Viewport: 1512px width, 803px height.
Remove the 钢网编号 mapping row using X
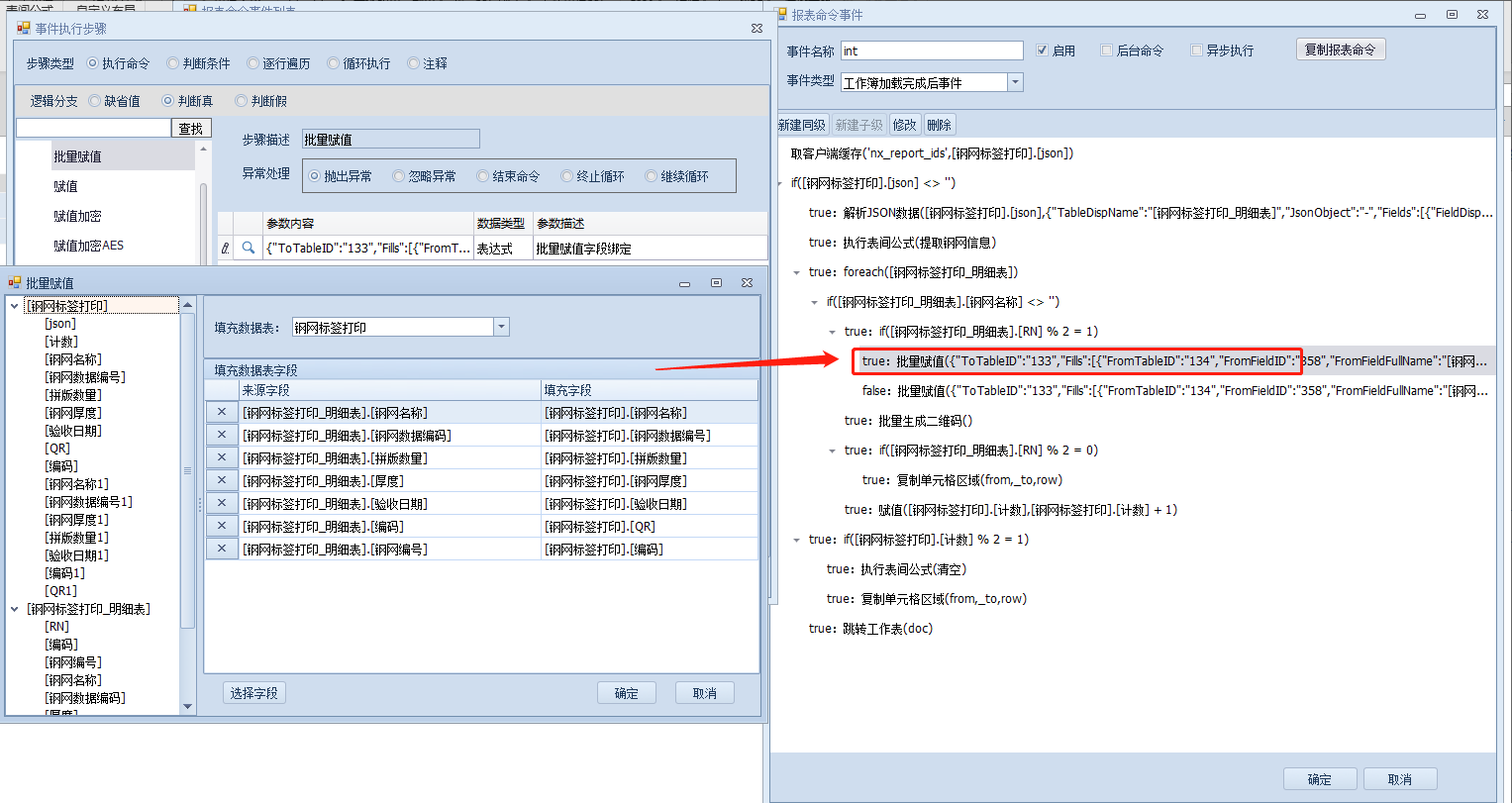coord(222,549)
